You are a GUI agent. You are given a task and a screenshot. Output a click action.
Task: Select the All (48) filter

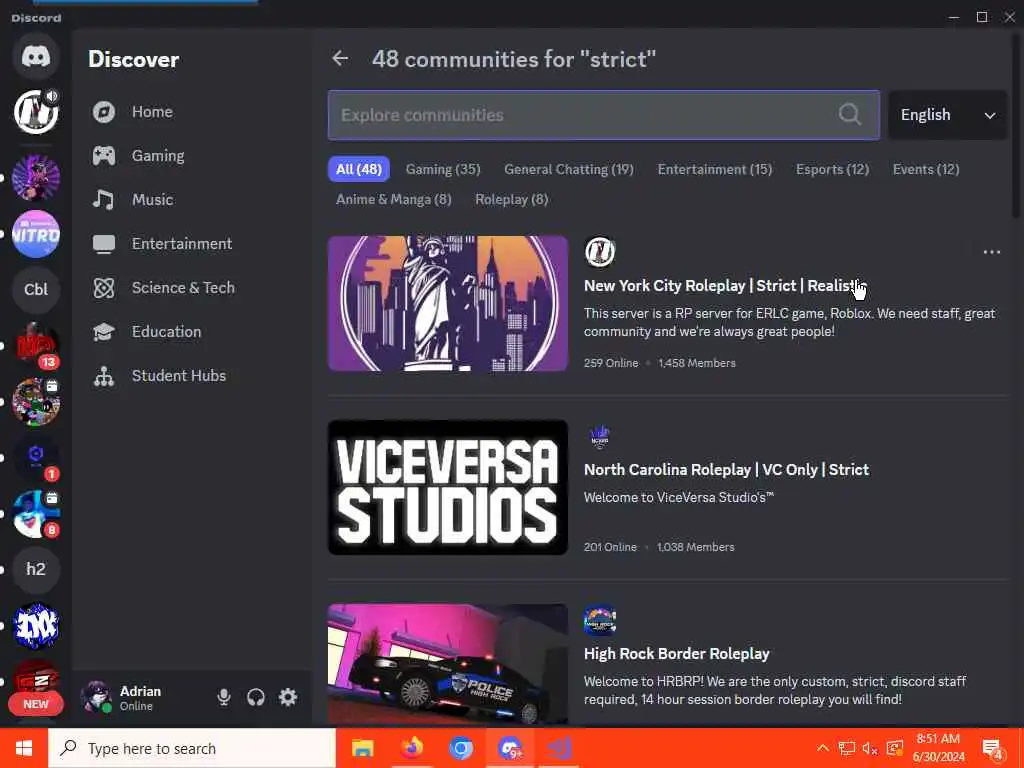pos(359,169)
